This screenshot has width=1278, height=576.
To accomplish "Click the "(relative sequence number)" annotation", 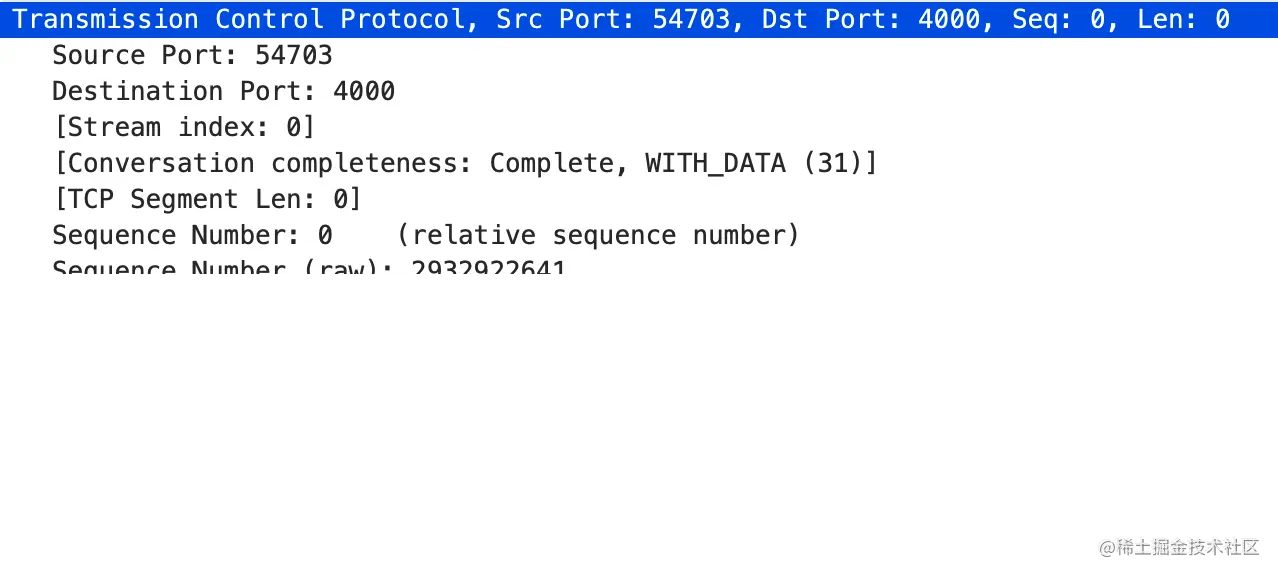I will (598, 235).
